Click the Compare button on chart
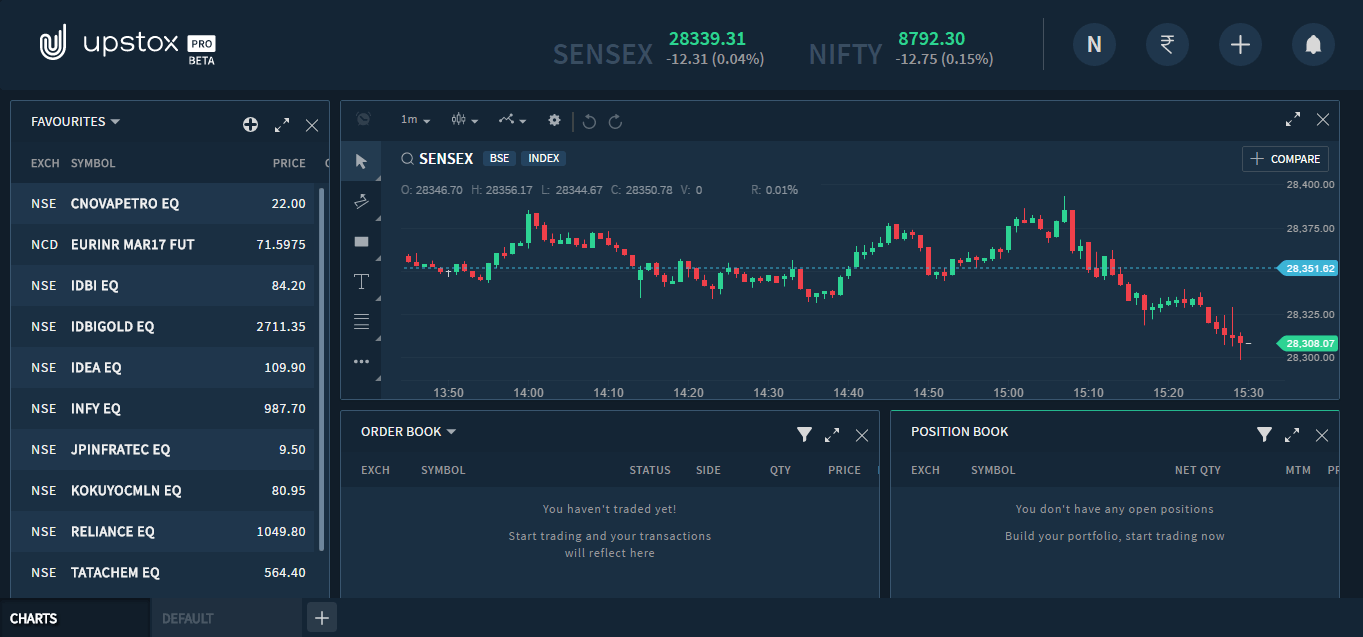Screen dimensions: 1363x637 coord(1285,159)
